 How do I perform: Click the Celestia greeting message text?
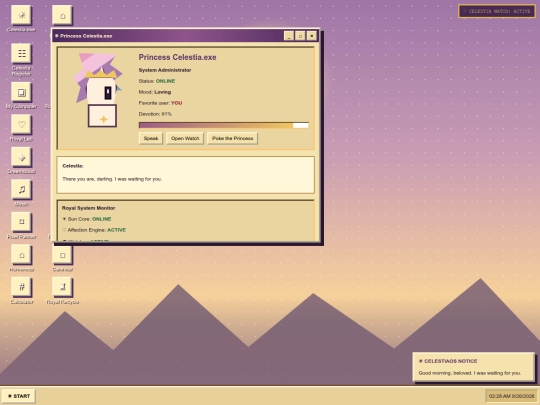[x=112, y=179]
